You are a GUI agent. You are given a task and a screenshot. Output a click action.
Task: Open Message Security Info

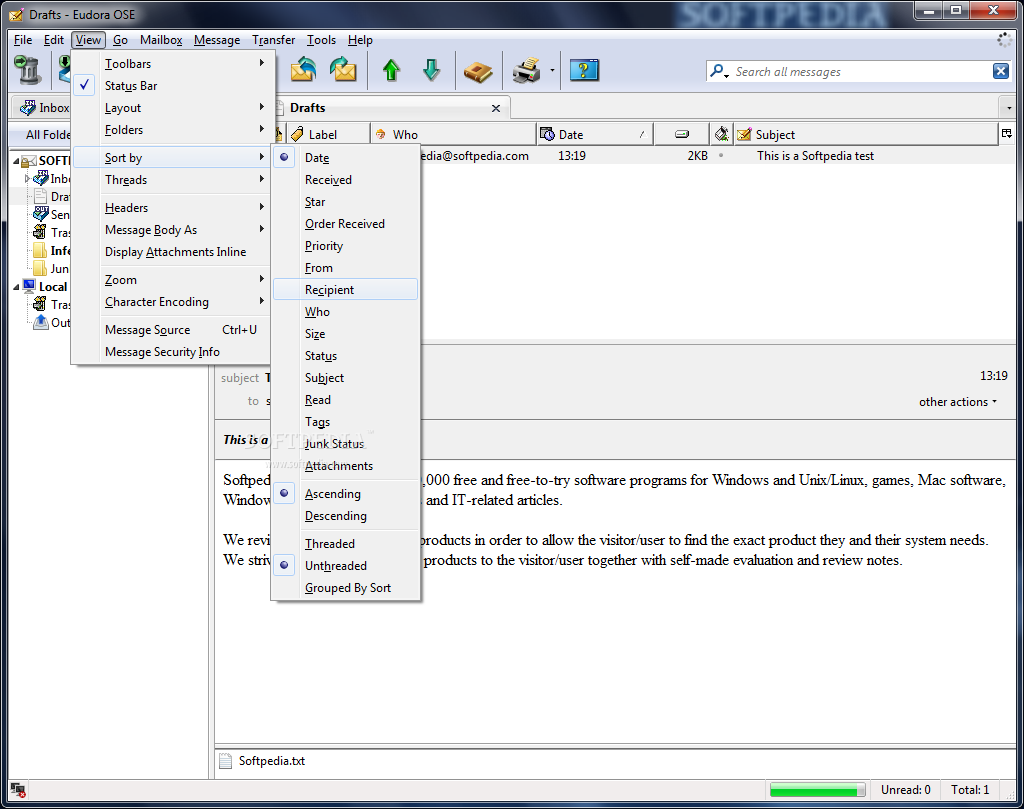[173, 351]
